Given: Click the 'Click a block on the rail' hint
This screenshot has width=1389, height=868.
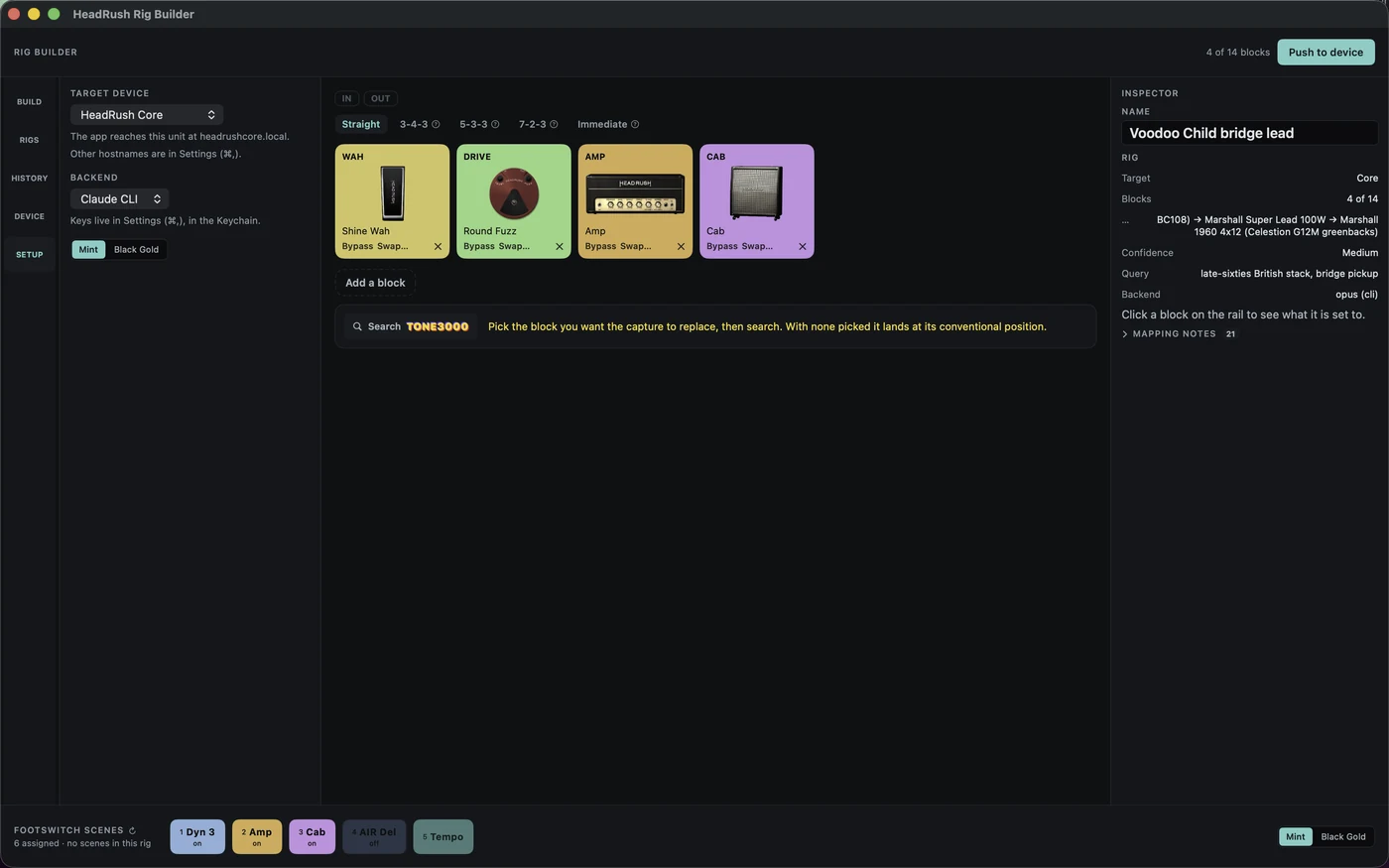Looking at the screenshot, I should tap(1243, 314).
